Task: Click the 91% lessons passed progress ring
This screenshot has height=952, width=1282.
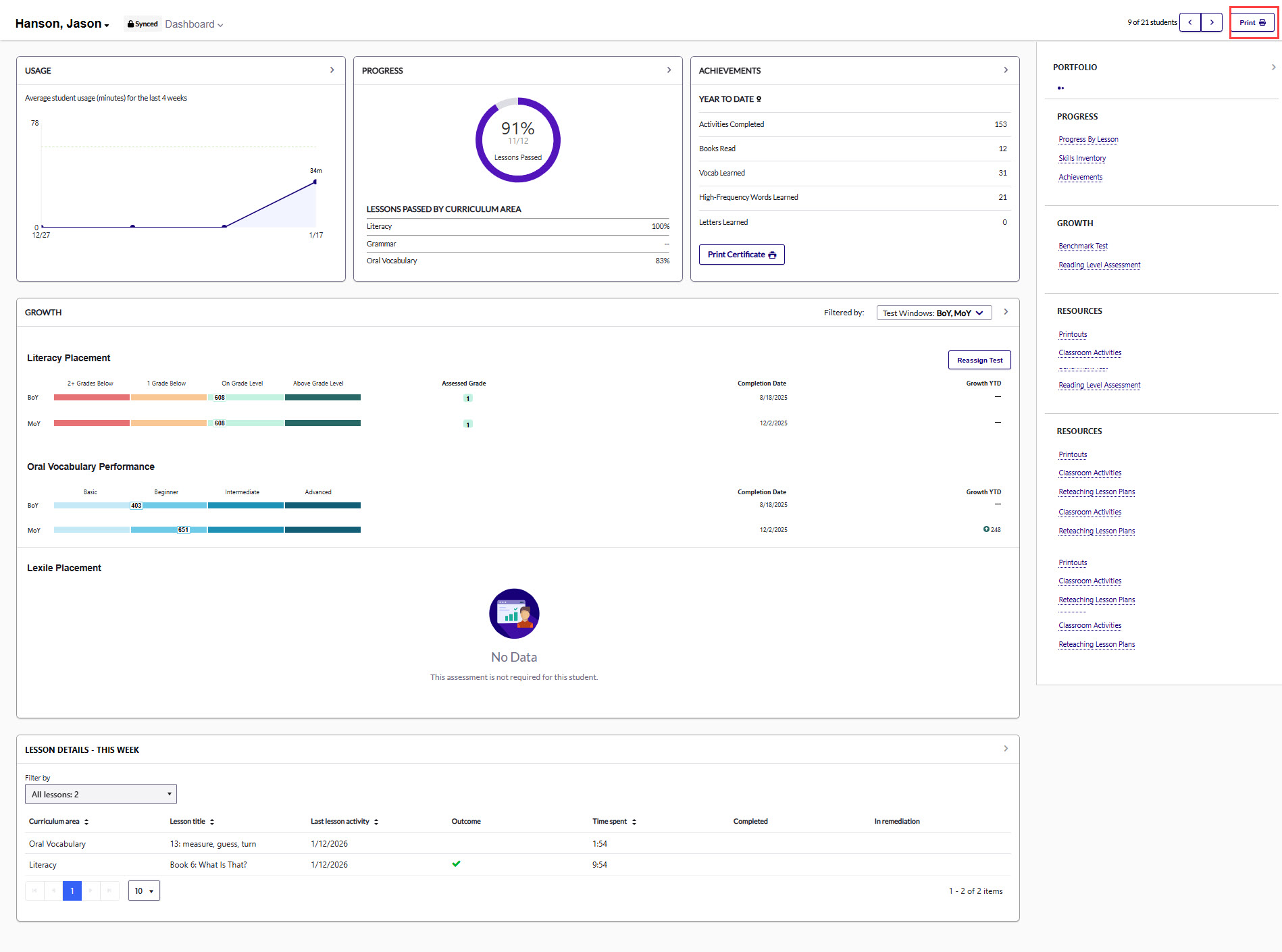Action: click(518, 140)
